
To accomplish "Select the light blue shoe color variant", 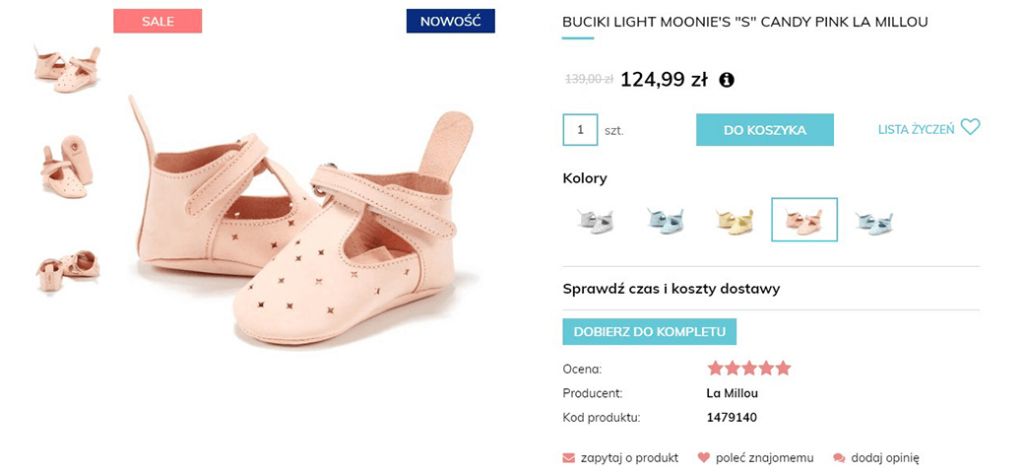I will pyautogui.click(x=665, y=220).
